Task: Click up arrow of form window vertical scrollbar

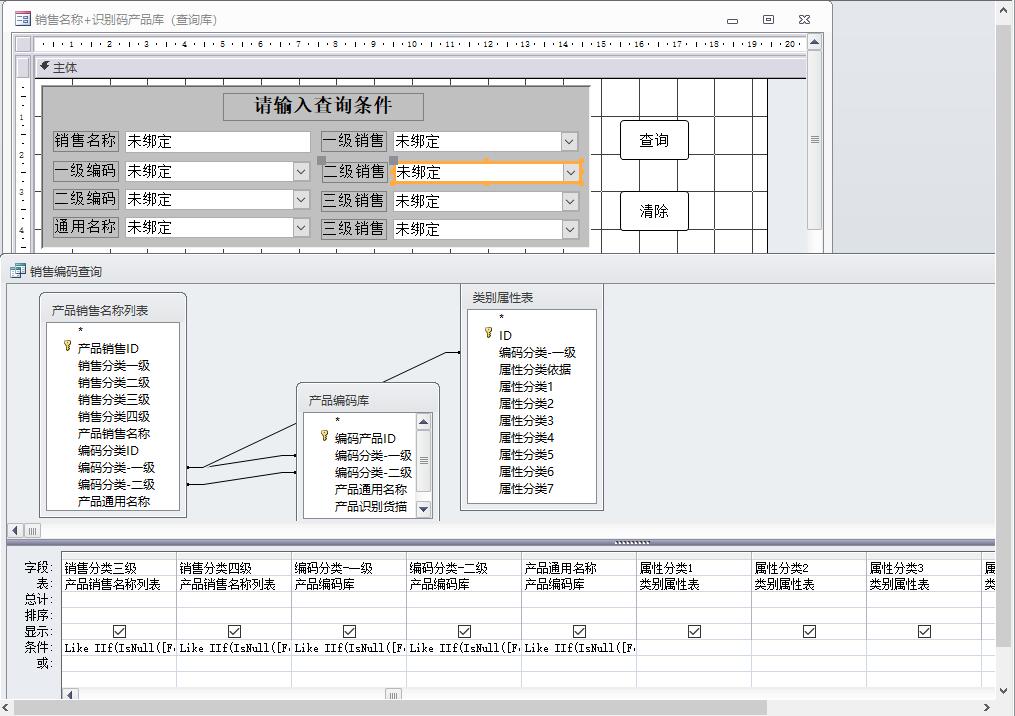Action: point(815,43)
